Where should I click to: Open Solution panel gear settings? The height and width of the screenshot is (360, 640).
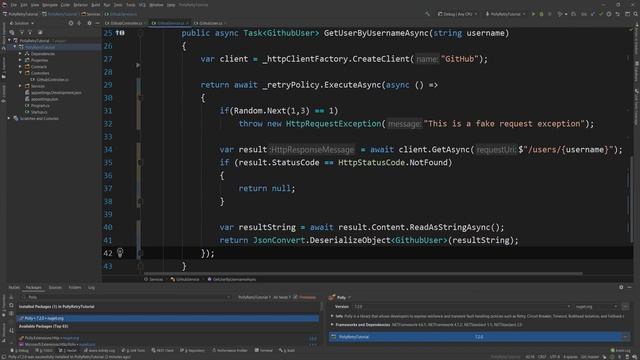89,23
